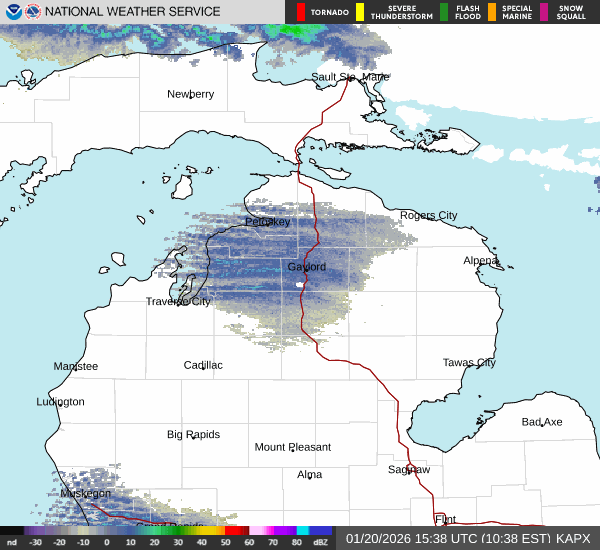Image resolution: width=600 pixels, height=550 pixels.
Task: Click the National Weather Service title text
Action: point(132,12)
